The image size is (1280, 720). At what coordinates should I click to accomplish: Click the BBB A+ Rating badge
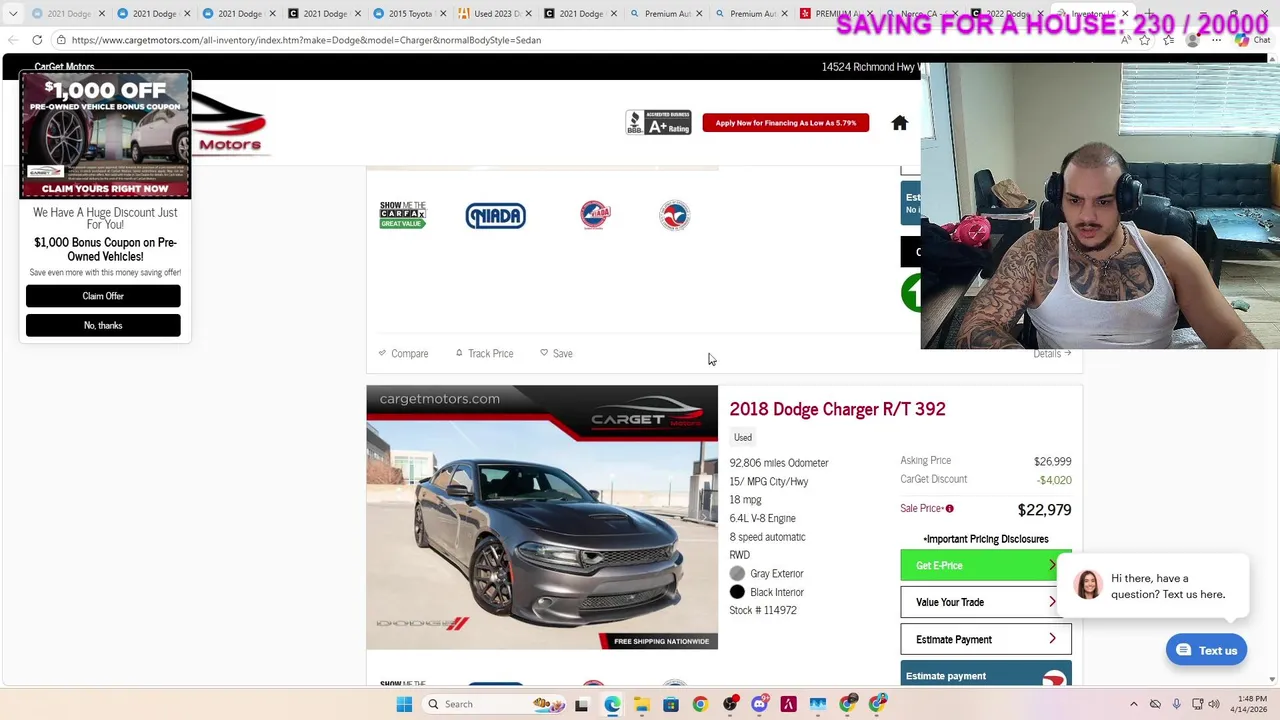(658, 122)
